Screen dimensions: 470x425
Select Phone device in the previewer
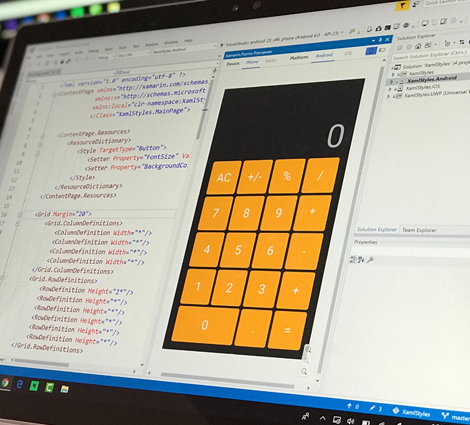(252, 62)
